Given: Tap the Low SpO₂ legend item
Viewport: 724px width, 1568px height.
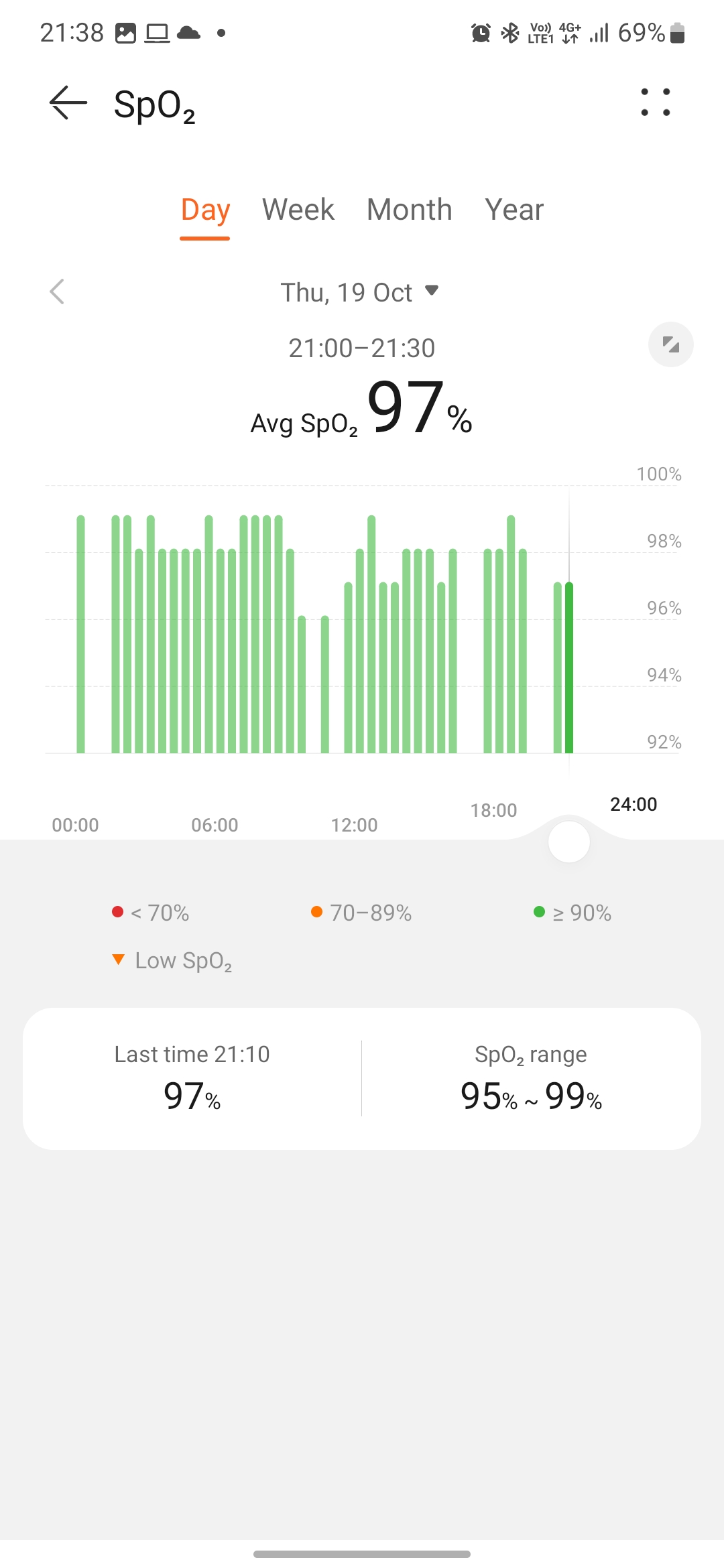Looking at the screenshot, I should click(172, 961).
